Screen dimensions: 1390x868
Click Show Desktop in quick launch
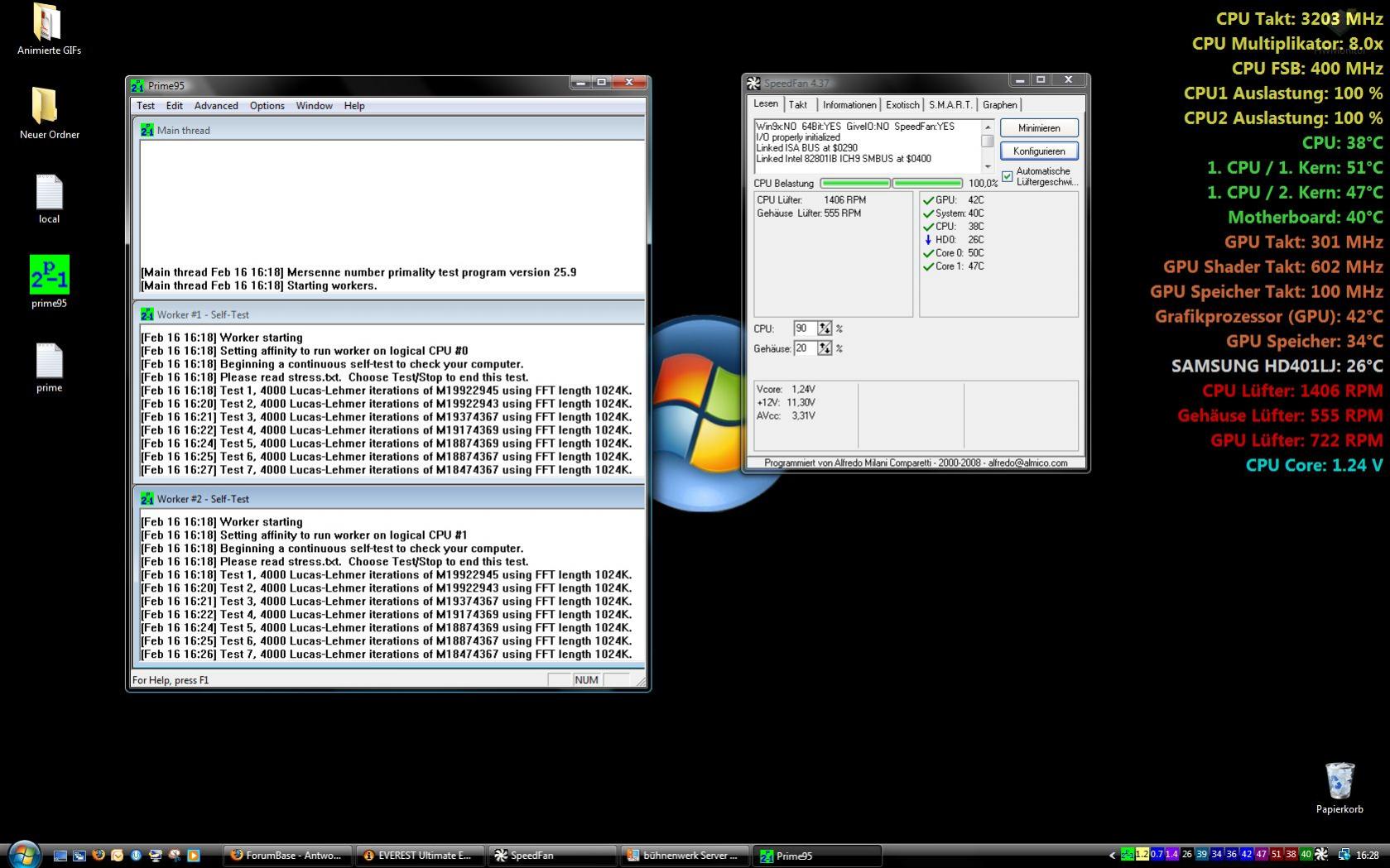pyautogui.click(x=60, y=856)
